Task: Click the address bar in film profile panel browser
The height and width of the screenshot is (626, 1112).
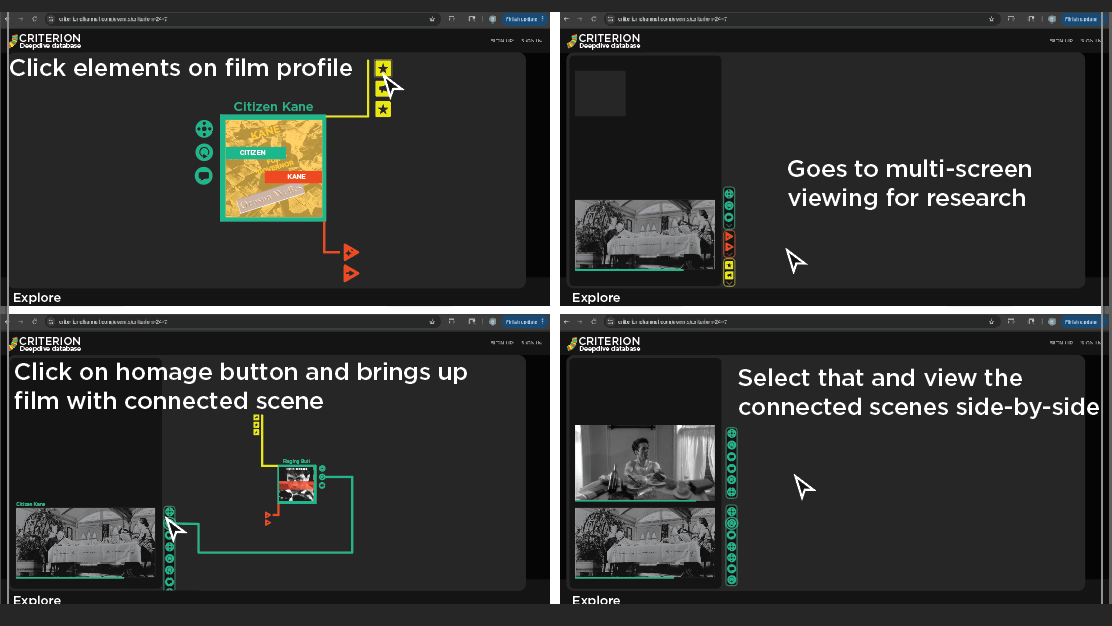Action: click(241, 19)
